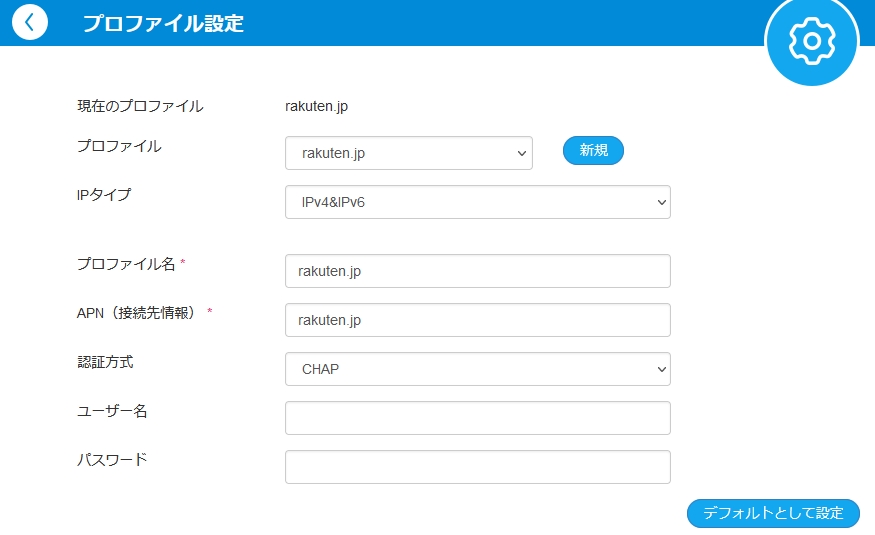Click the chevron arrow of IPタイプ dropdown

662,202
